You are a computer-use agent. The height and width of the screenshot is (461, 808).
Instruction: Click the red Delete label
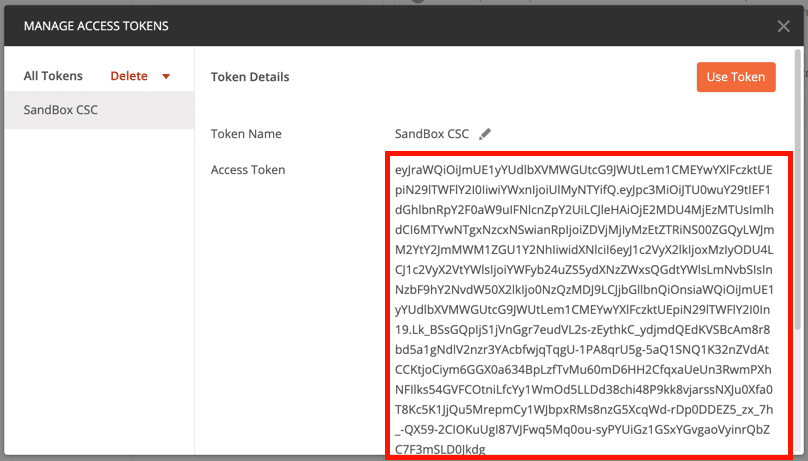coord(129,76)
